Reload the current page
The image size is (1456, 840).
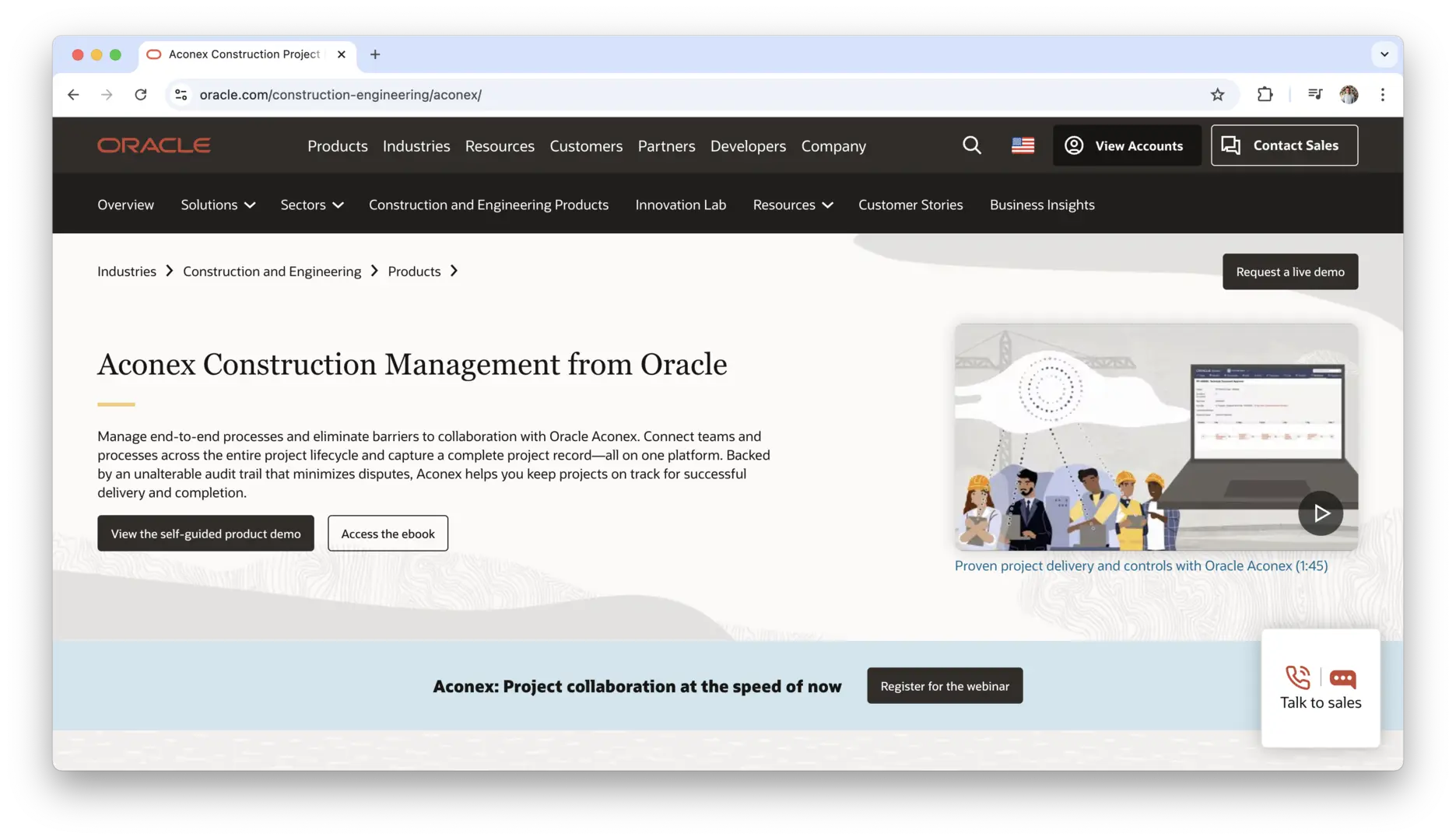click(141, 95)
